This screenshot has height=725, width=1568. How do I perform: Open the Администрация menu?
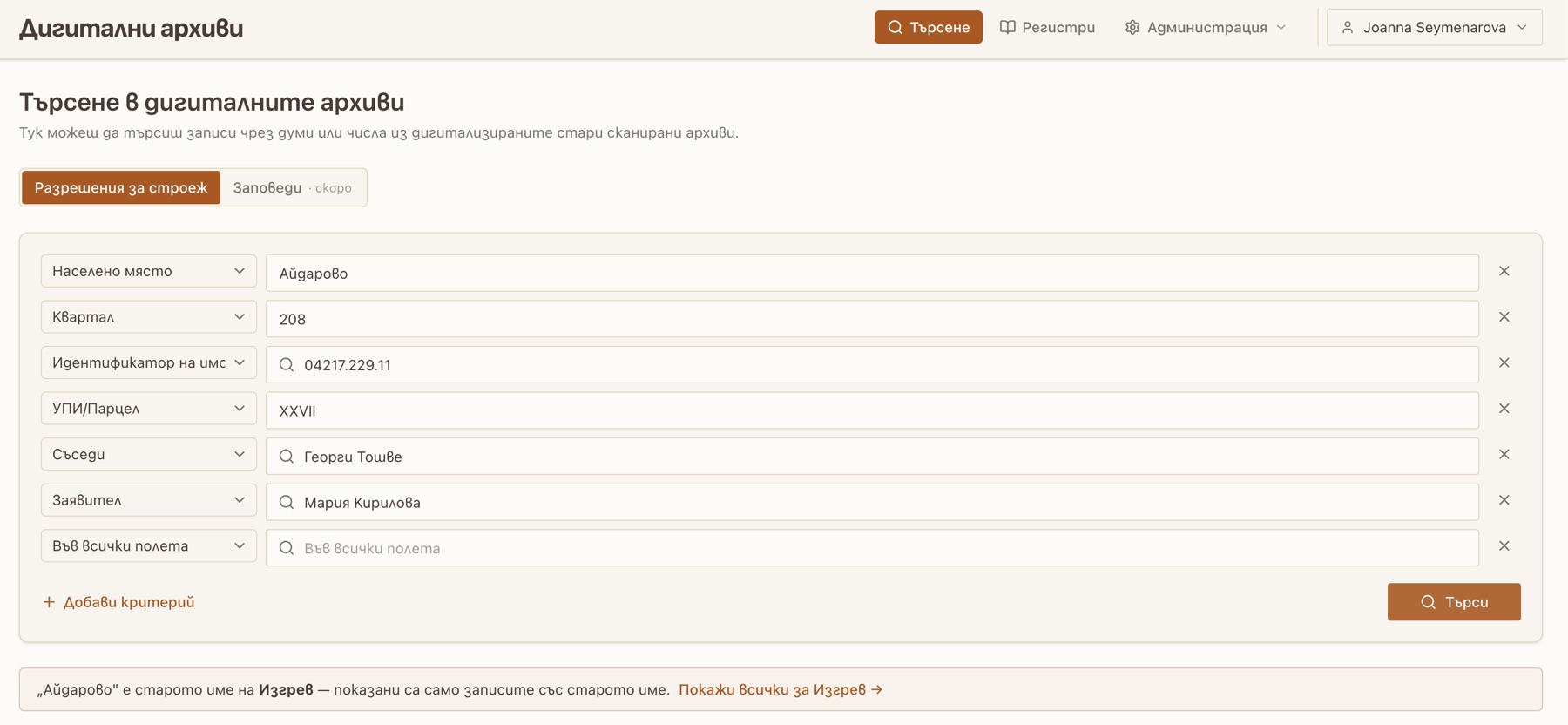pos(1206,28)
